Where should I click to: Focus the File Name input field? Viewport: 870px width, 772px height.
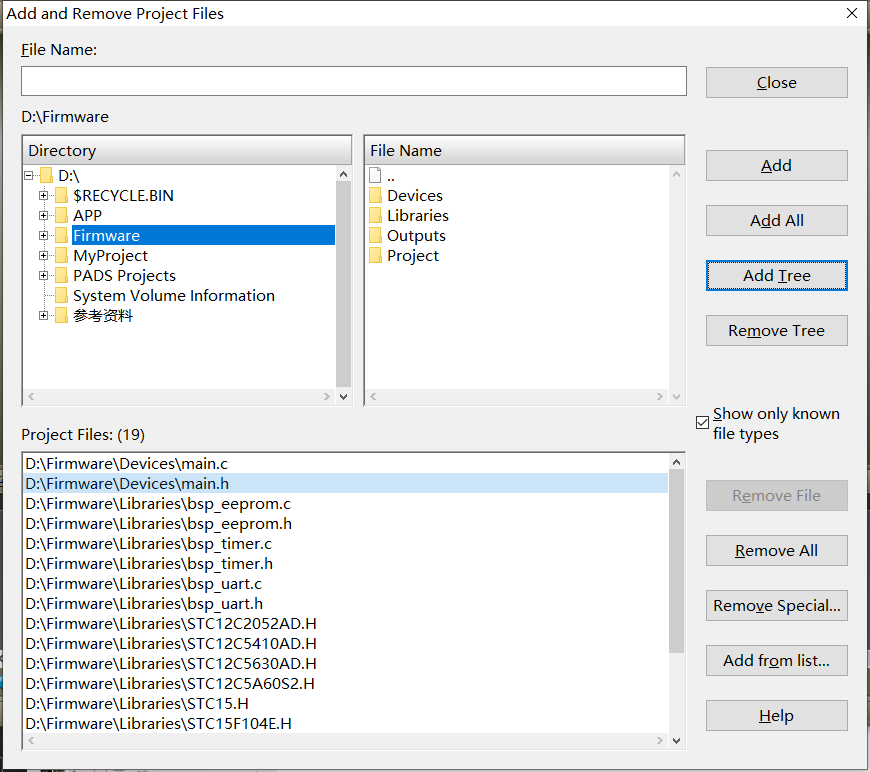[x=354, y=81]
